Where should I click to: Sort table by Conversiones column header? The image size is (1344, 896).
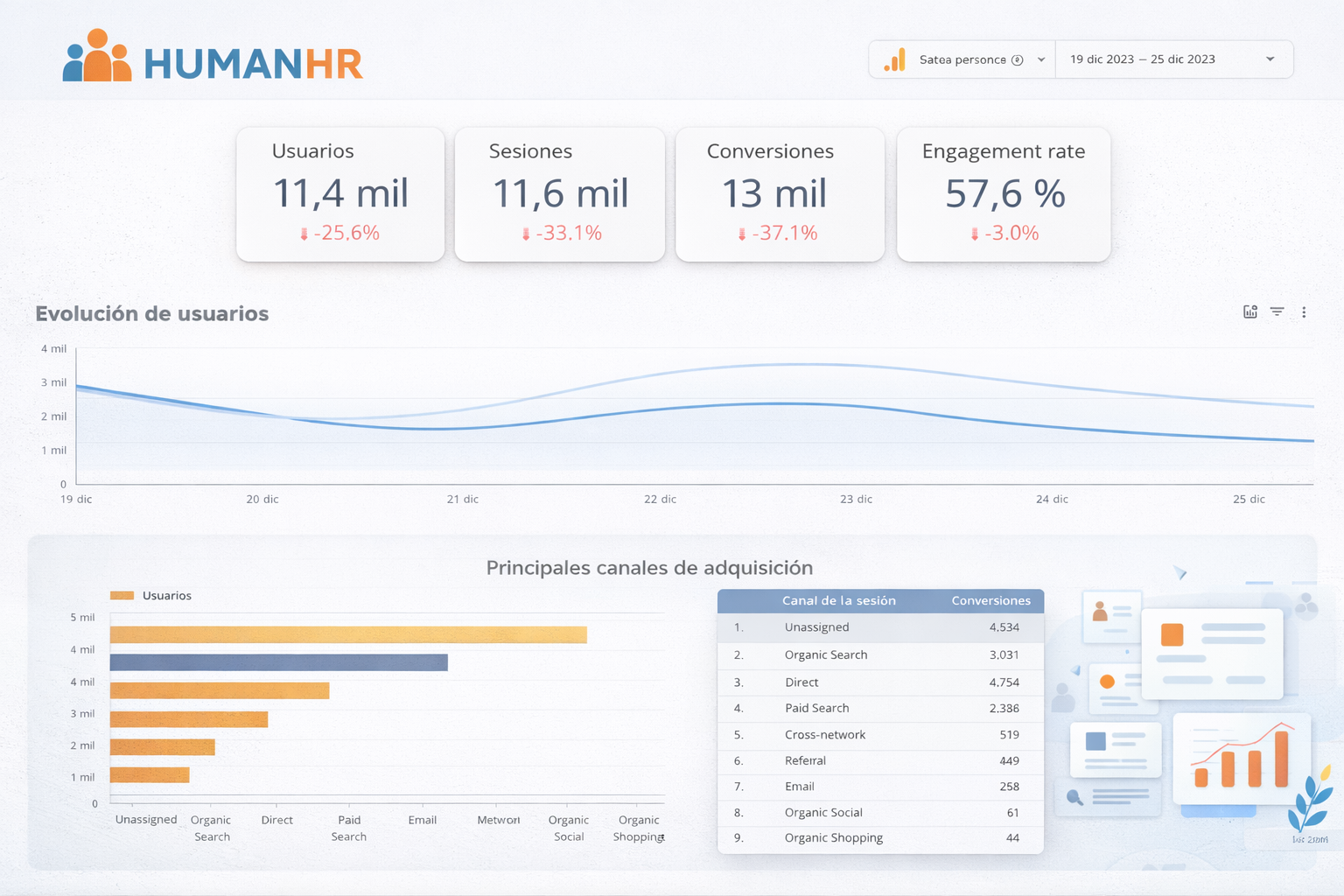990,601
